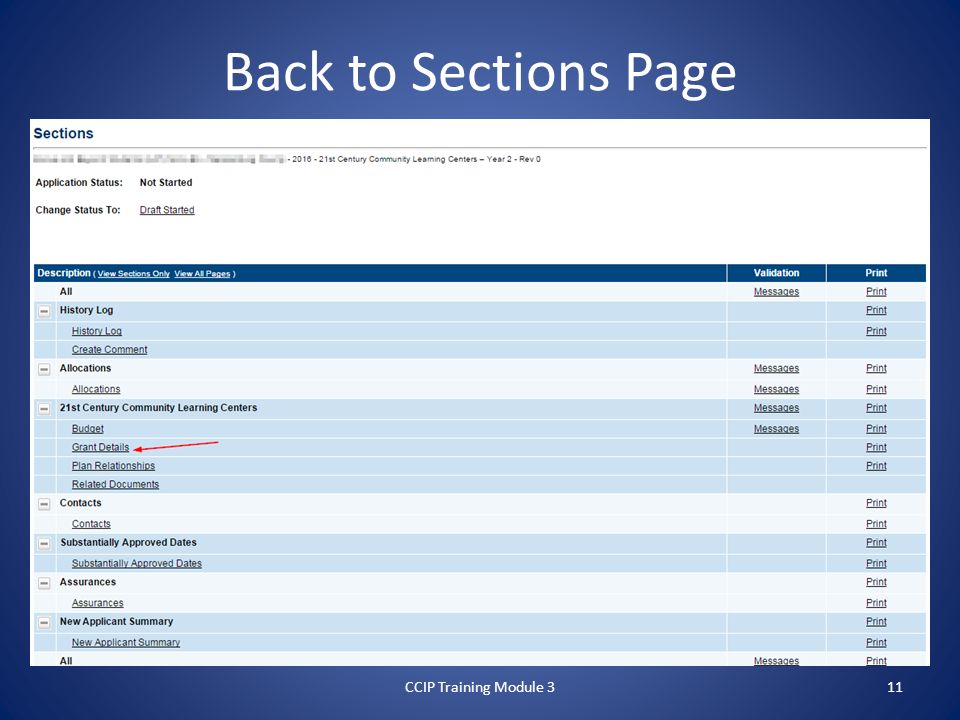Open Create Comment link

pyautogui.click(x=110, y=350)
